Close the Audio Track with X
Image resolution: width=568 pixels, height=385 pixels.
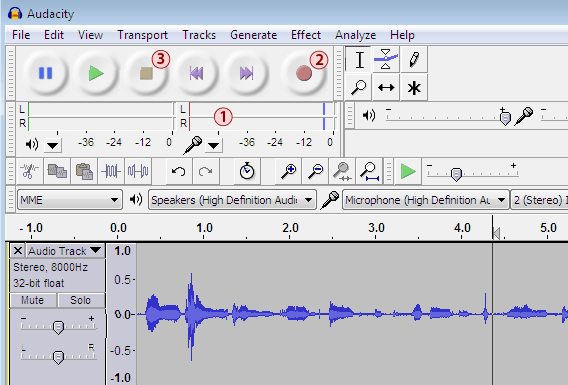click(x=18, y=251)
